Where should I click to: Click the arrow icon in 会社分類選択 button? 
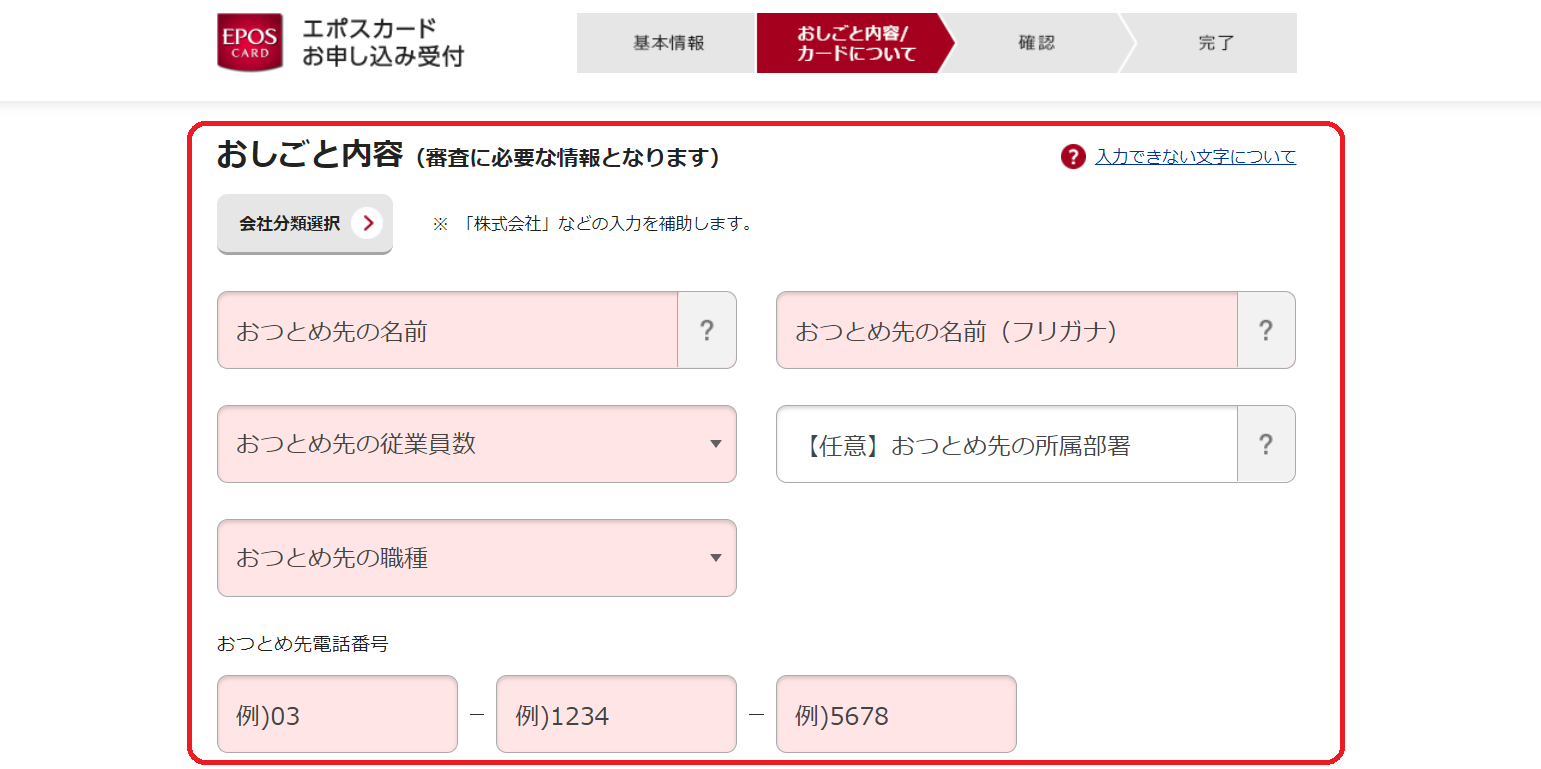pyautogui.click(x=367, y=223)
